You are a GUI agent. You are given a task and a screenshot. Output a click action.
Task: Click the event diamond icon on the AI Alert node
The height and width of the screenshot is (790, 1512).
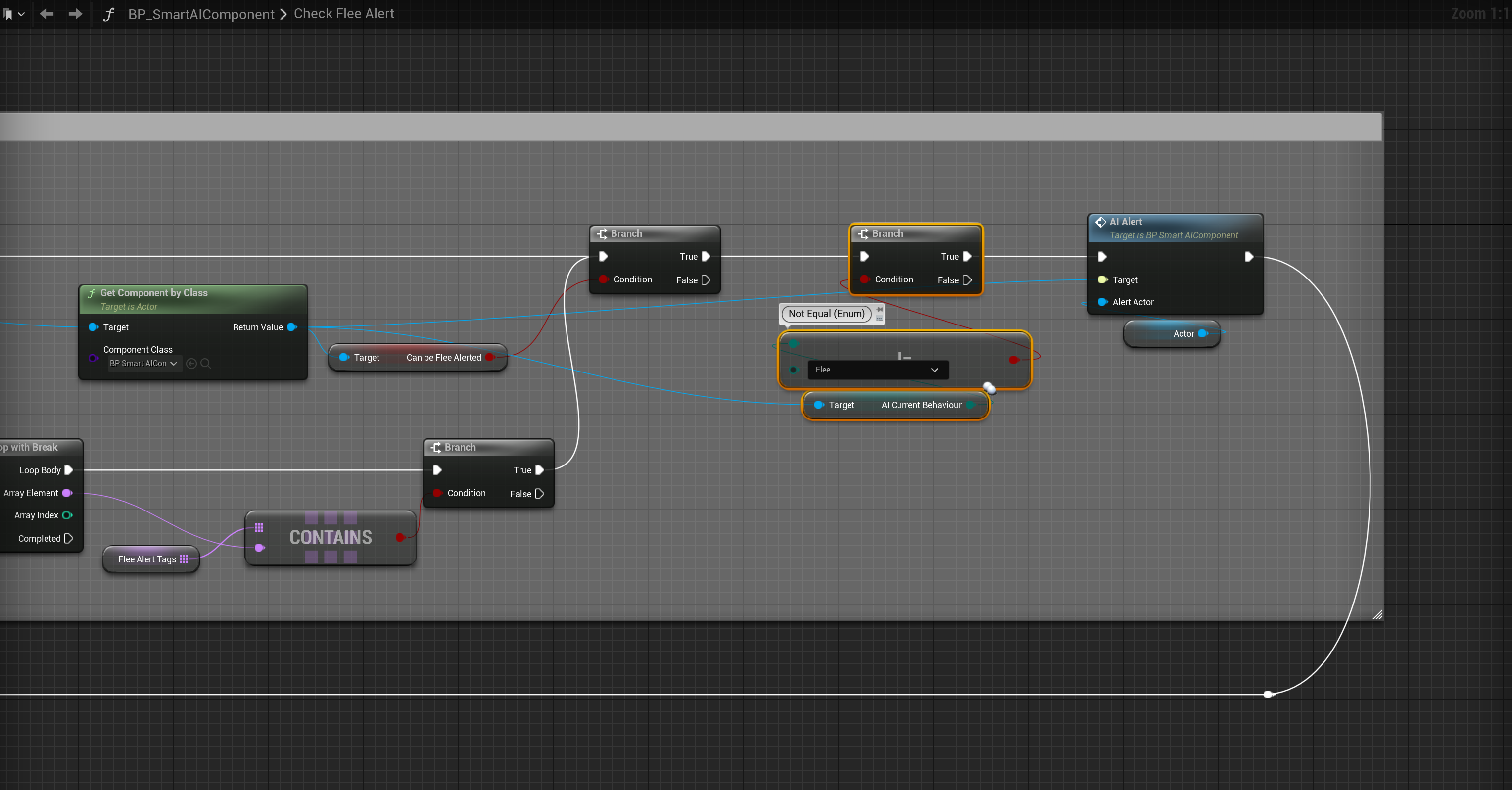click(x=1101, y=221)
